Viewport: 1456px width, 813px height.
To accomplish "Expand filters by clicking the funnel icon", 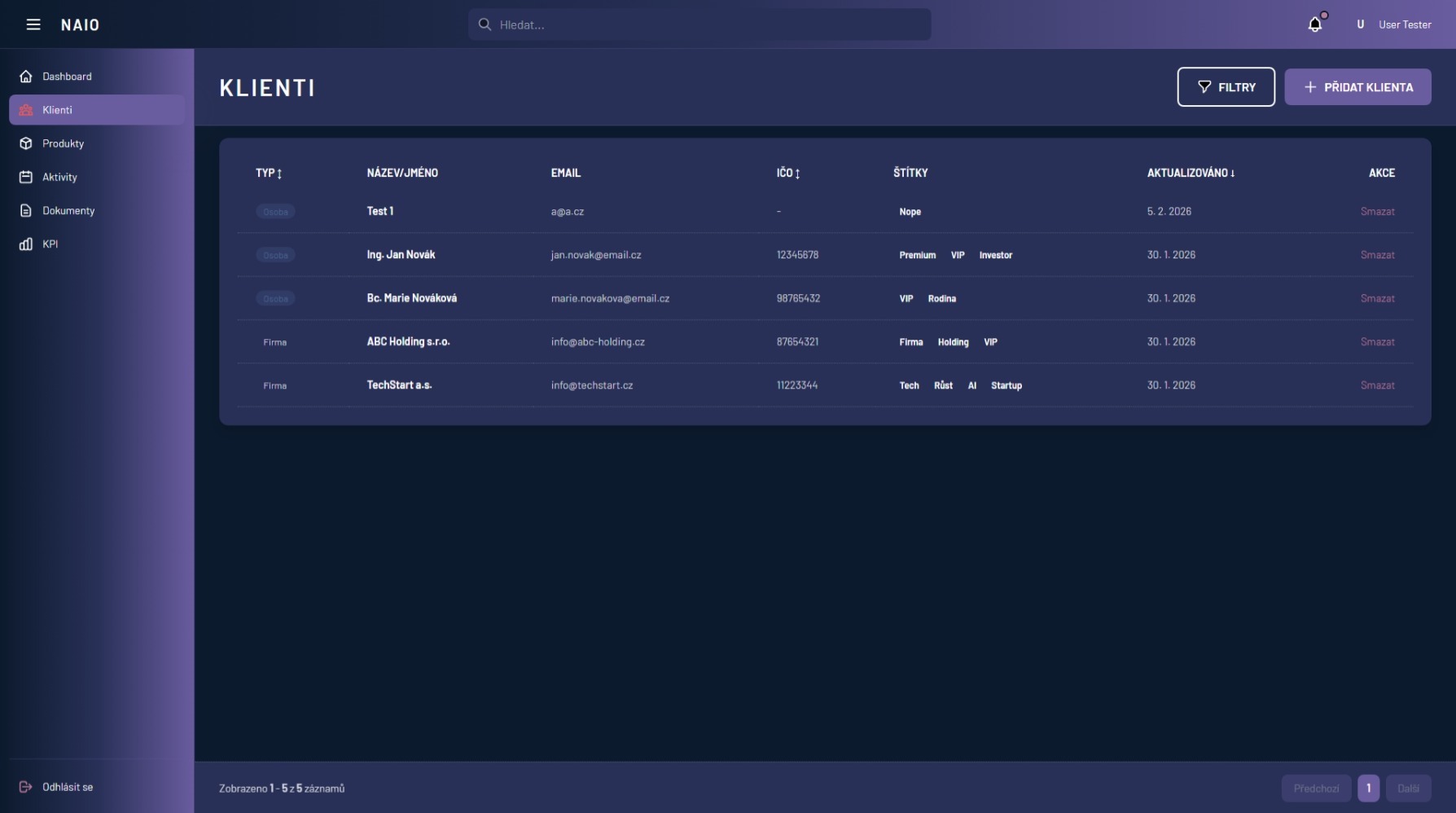I will click(x=1204, y=87).
